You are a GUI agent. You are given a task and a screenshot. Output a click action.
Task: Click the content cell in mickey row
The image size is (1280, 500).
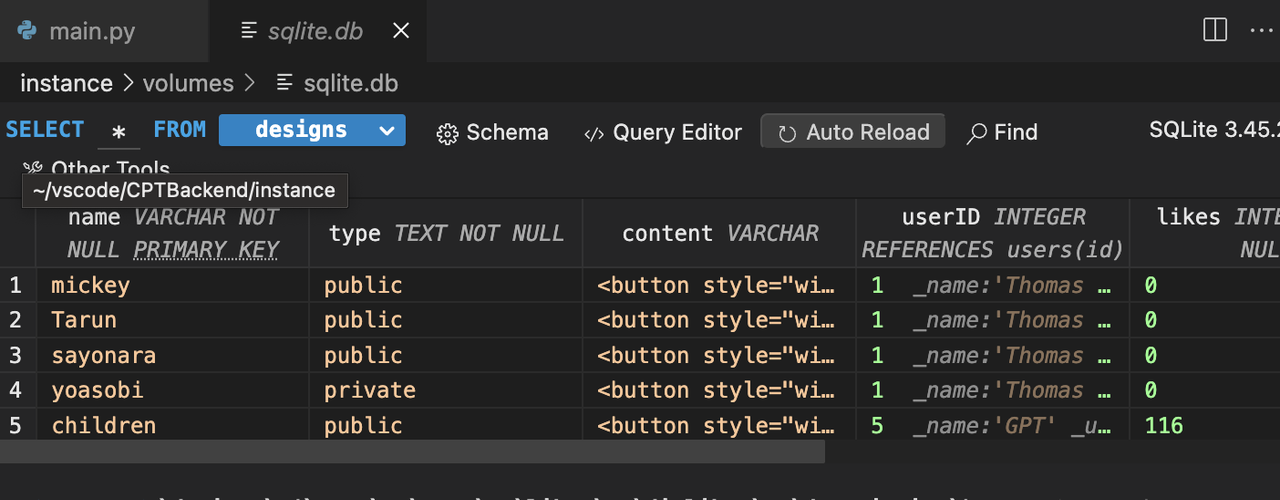pos(720,285)
